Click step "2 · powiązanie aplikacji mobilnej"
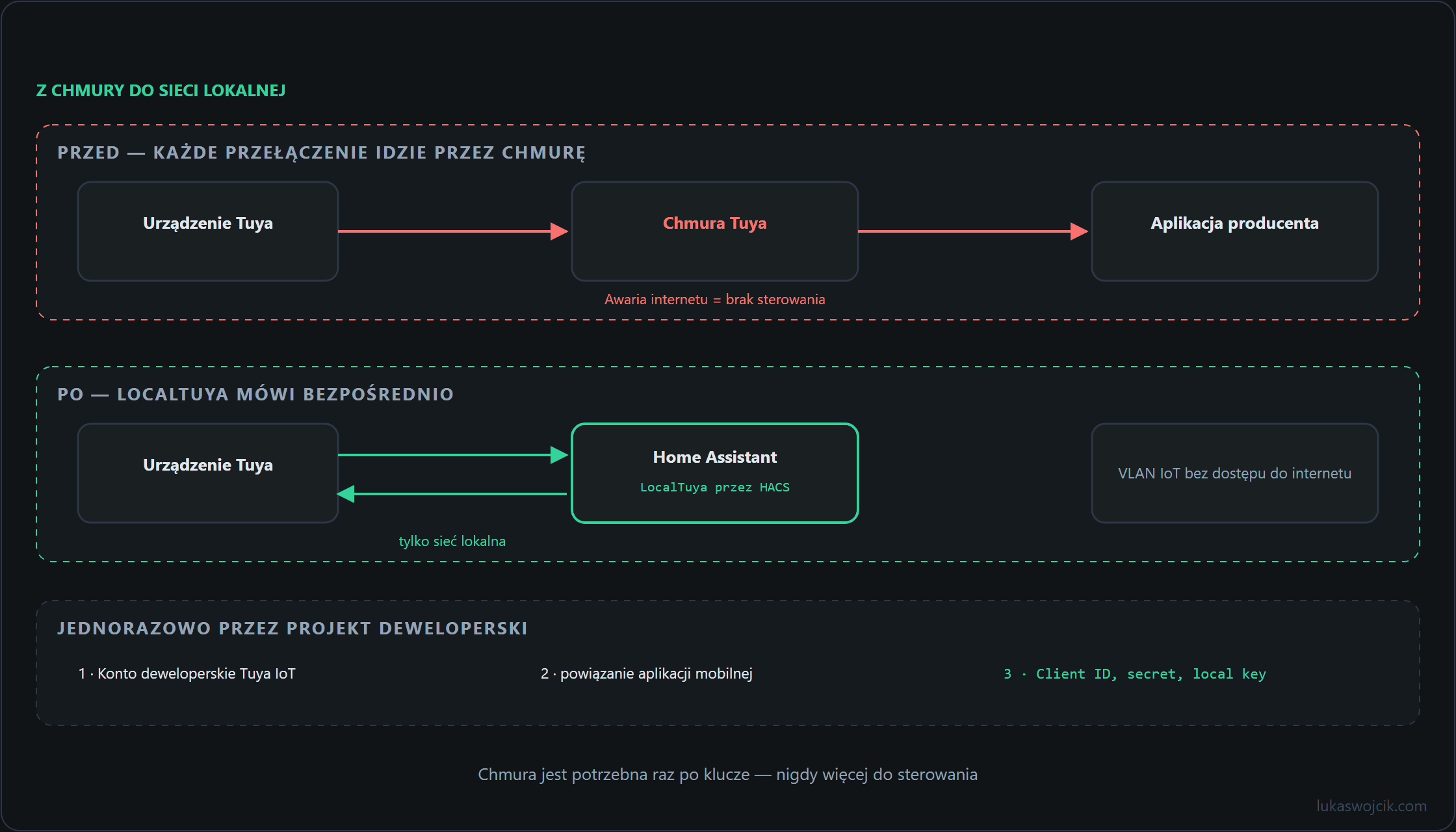The width and height of the screenshot is (1456, 832). click(647, 674)
